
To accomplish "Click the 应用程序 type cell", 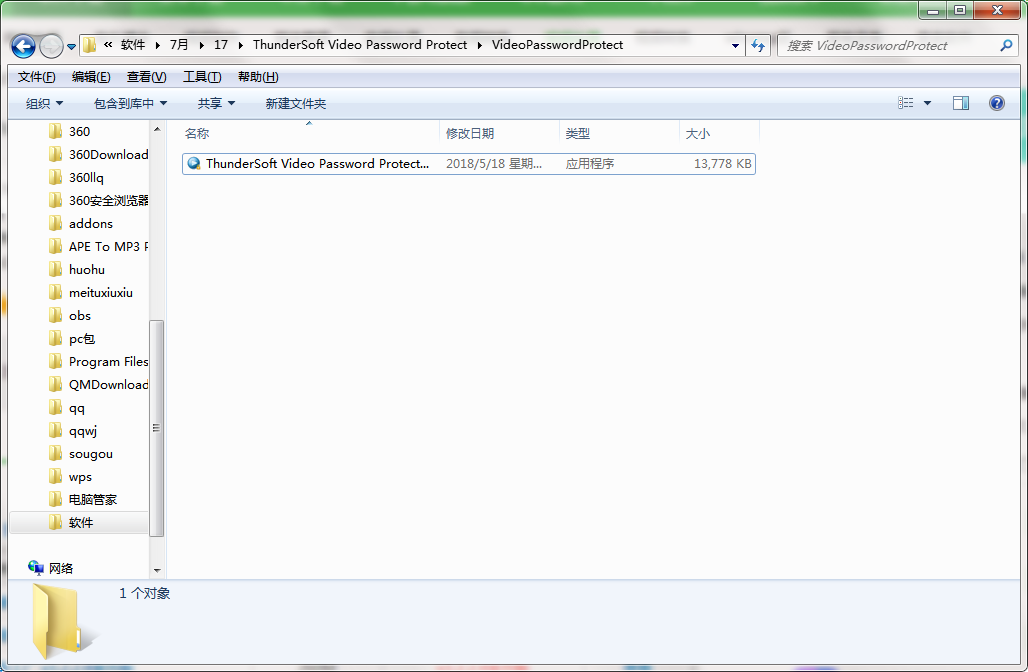I will 590,164.
